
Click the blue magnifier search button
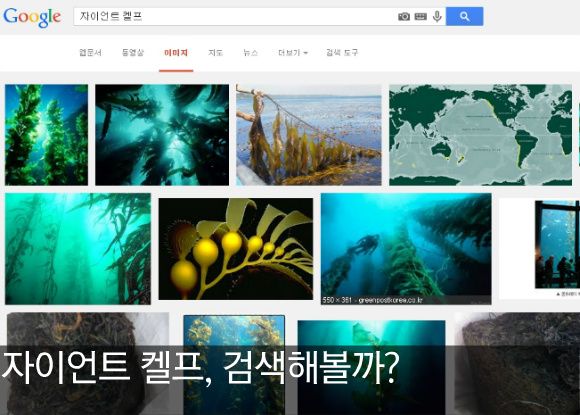click(465, 16)
